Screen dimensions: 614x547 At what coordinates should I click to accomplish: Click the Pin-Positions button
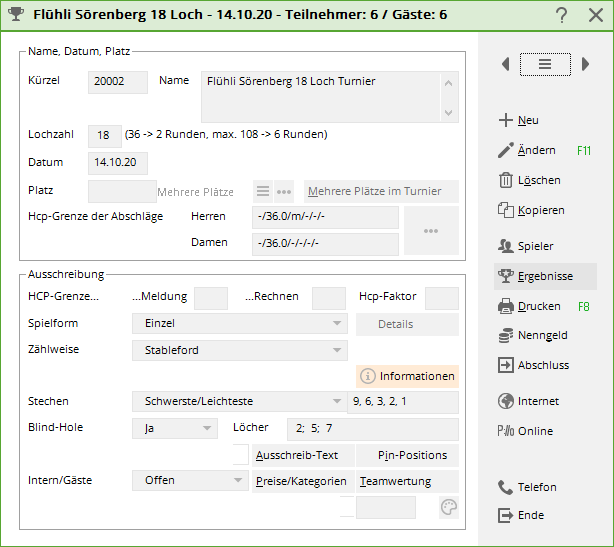pyautogui.click(x=407, y=455)
